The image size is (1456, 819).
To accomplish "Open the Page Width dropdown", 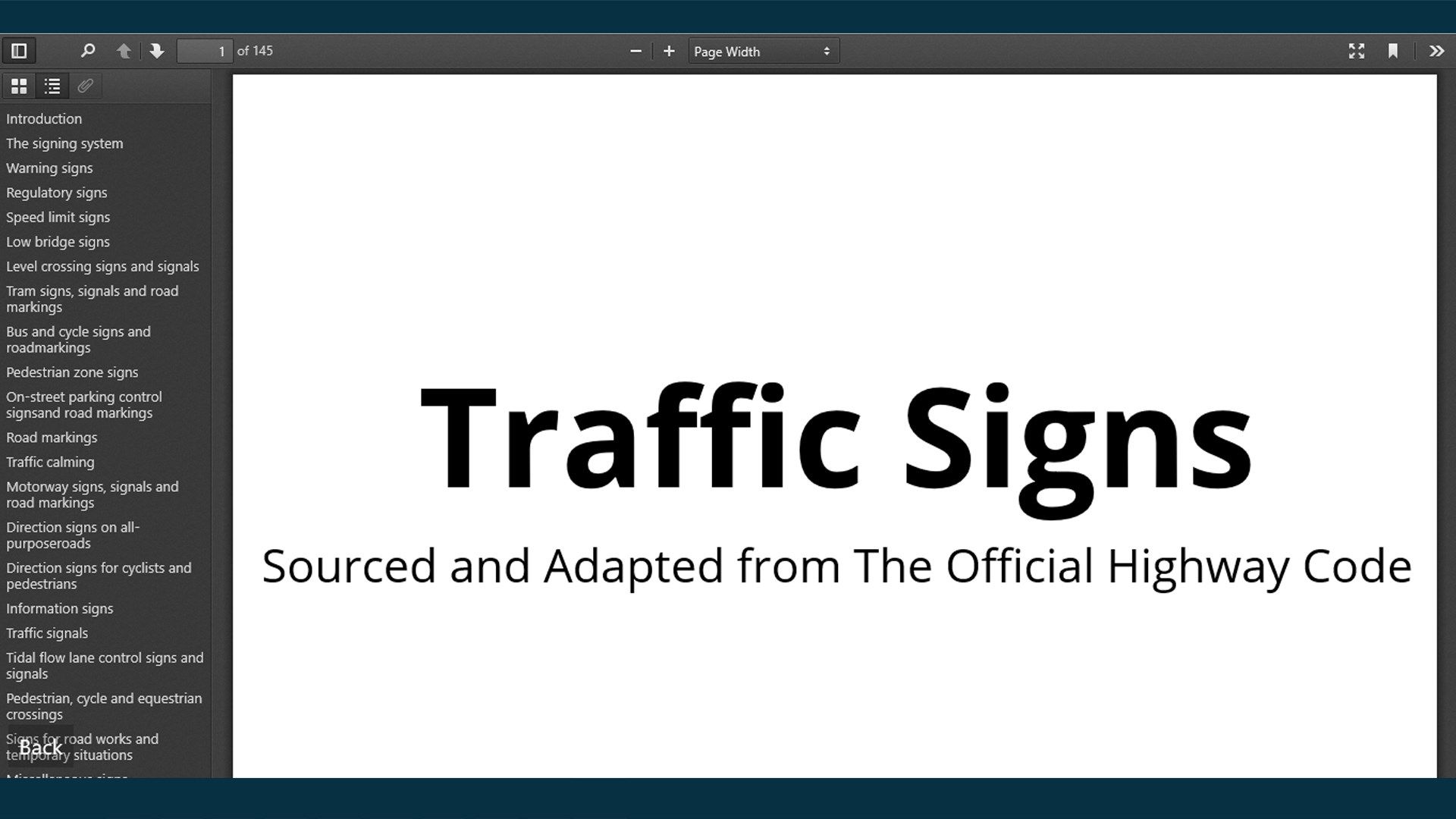I will pyautogui.click(x=762, y=51).
